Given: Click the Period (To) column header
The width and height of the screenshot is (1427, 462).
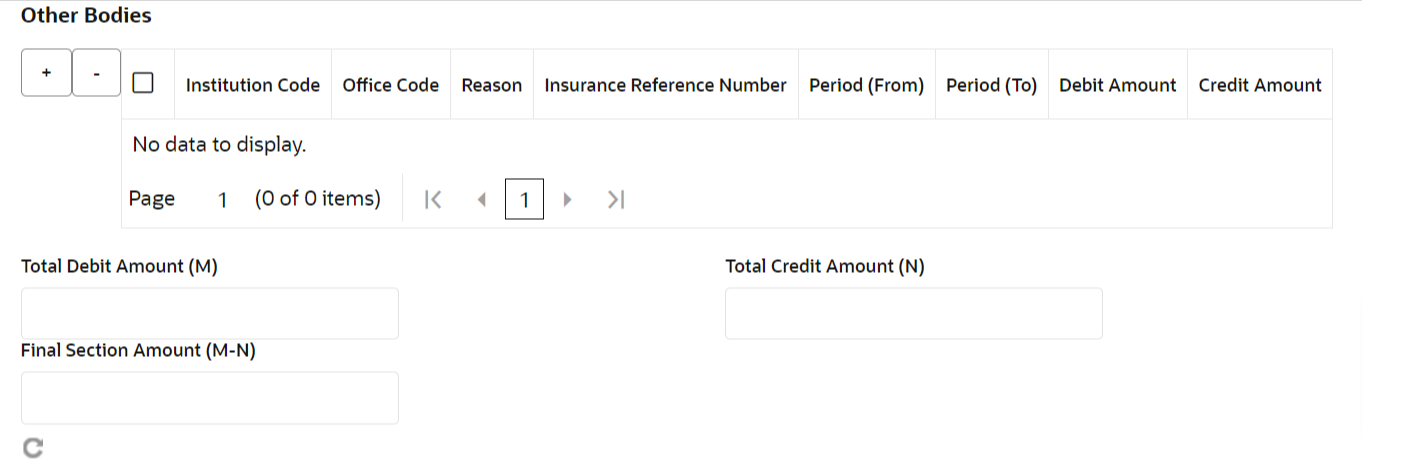Looking at the screenshot, I should (x=992, y=85).
